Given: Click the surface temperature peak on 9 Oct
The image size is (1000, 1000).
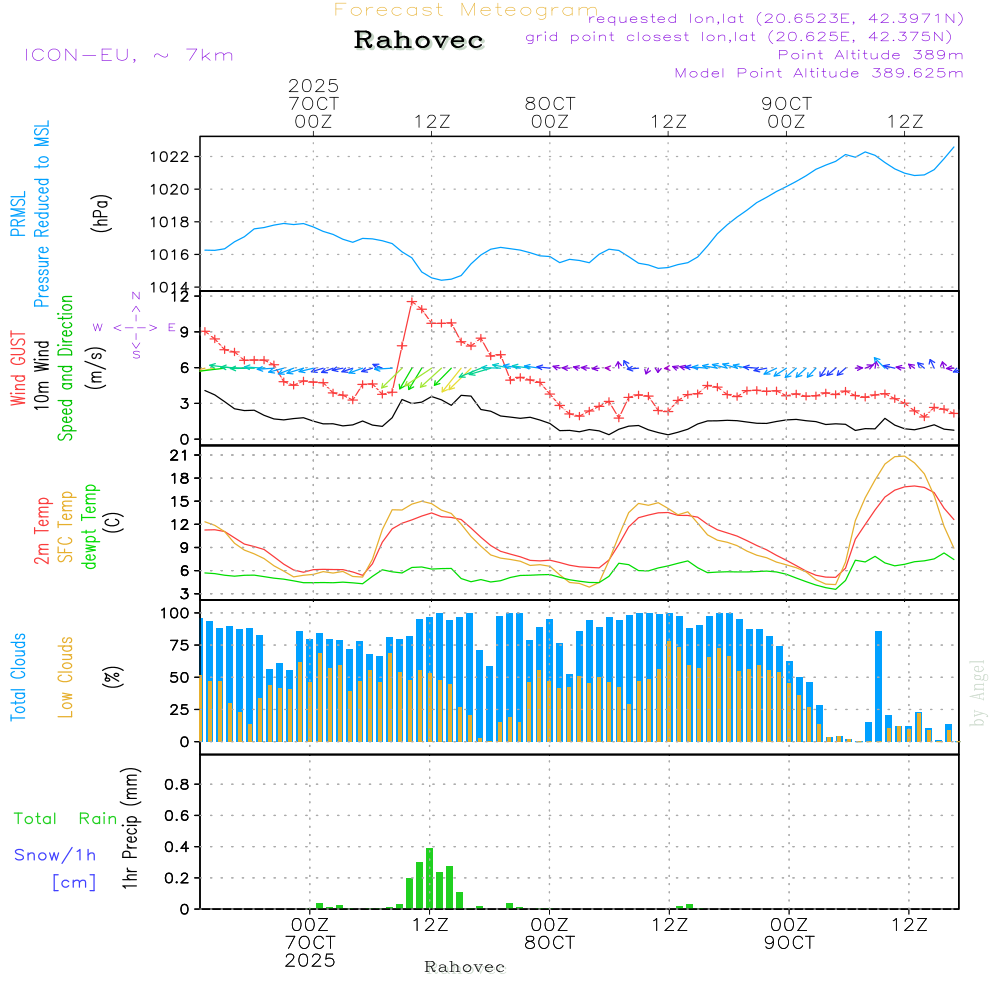Looking at the screenshot, I should pos(901,456).
